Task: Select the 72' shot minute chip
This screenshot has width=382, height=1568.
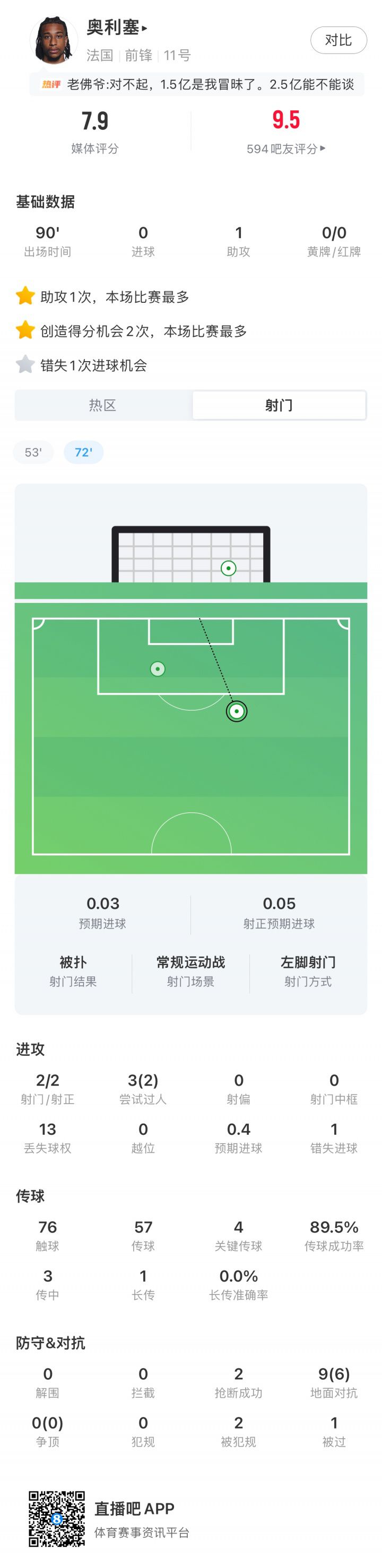Action: coord(83,452)
